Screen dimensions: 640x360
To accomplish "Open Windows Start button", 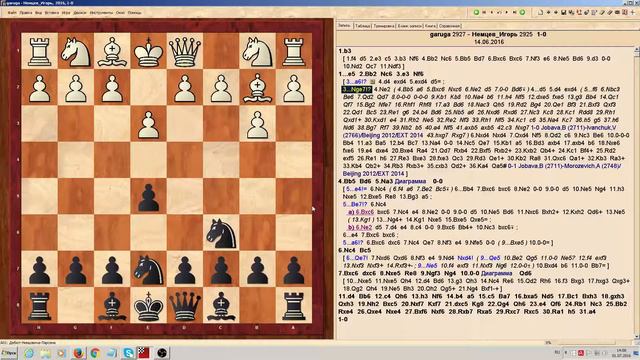I will tap(9, 353).
